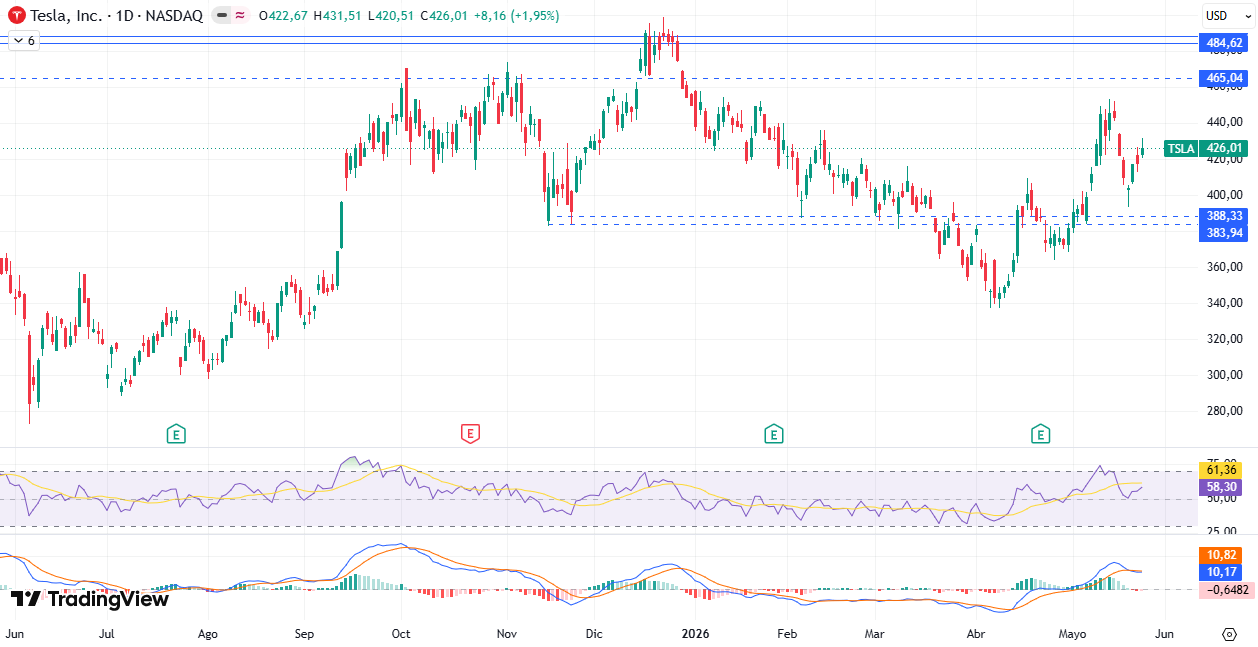Click the Oct label on time axis
1258x647 pixels.
click(401, 634)
